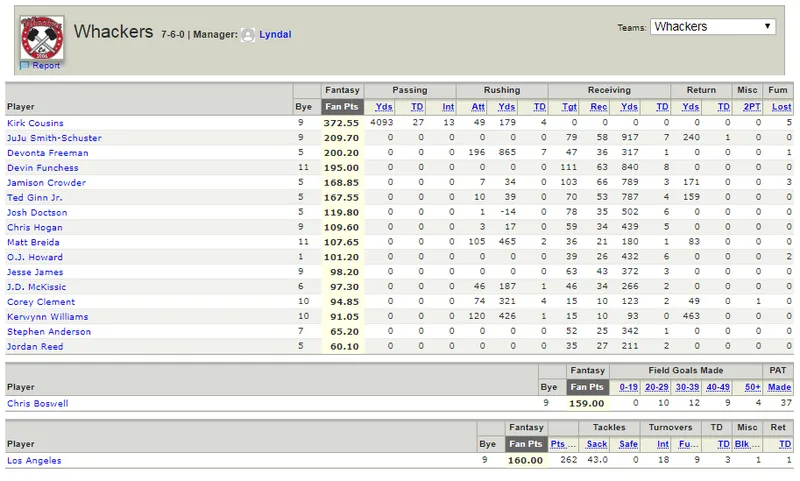Sort defense by Ret TD column
The height and width of the screenshot is (481, 800).
(785, 444)
